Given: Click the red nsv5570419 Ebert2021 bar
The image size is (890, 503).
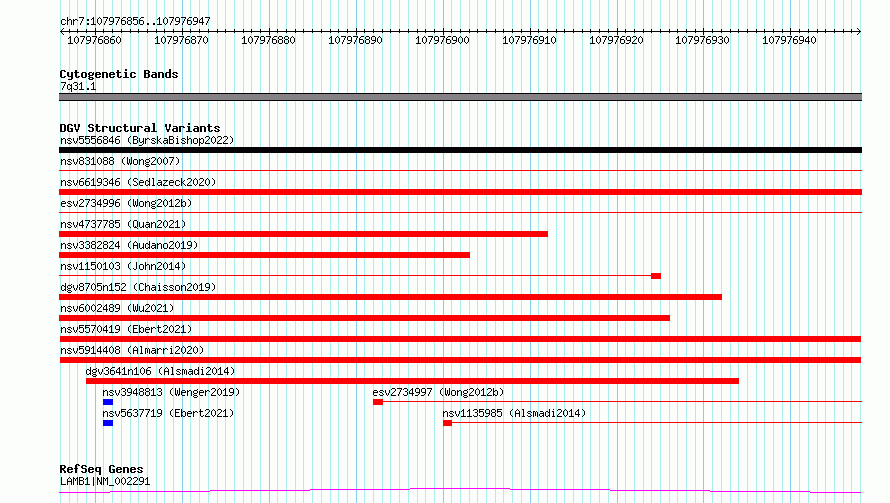Looking at the screenshot, I should coord(460,339).
